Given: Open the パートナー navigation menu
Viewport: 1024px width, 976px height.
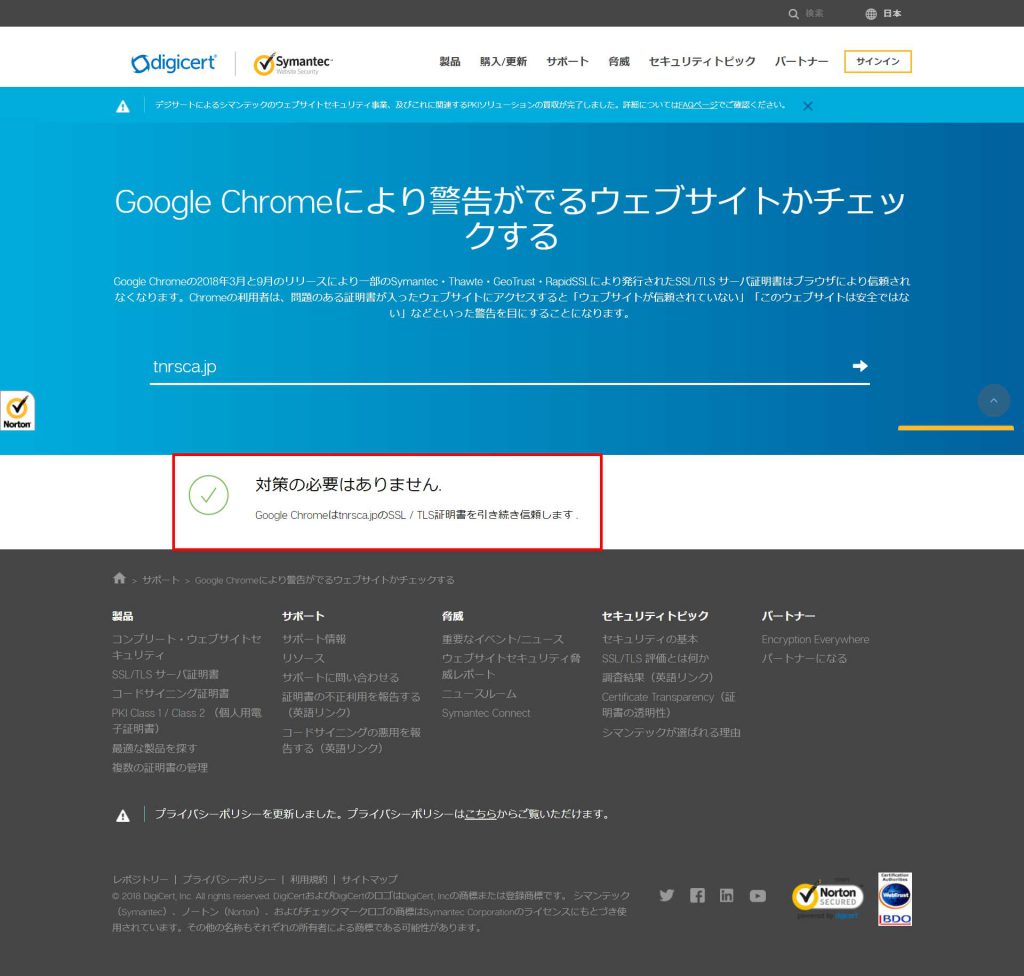Looking at the screenshot, I should (801, 61).
